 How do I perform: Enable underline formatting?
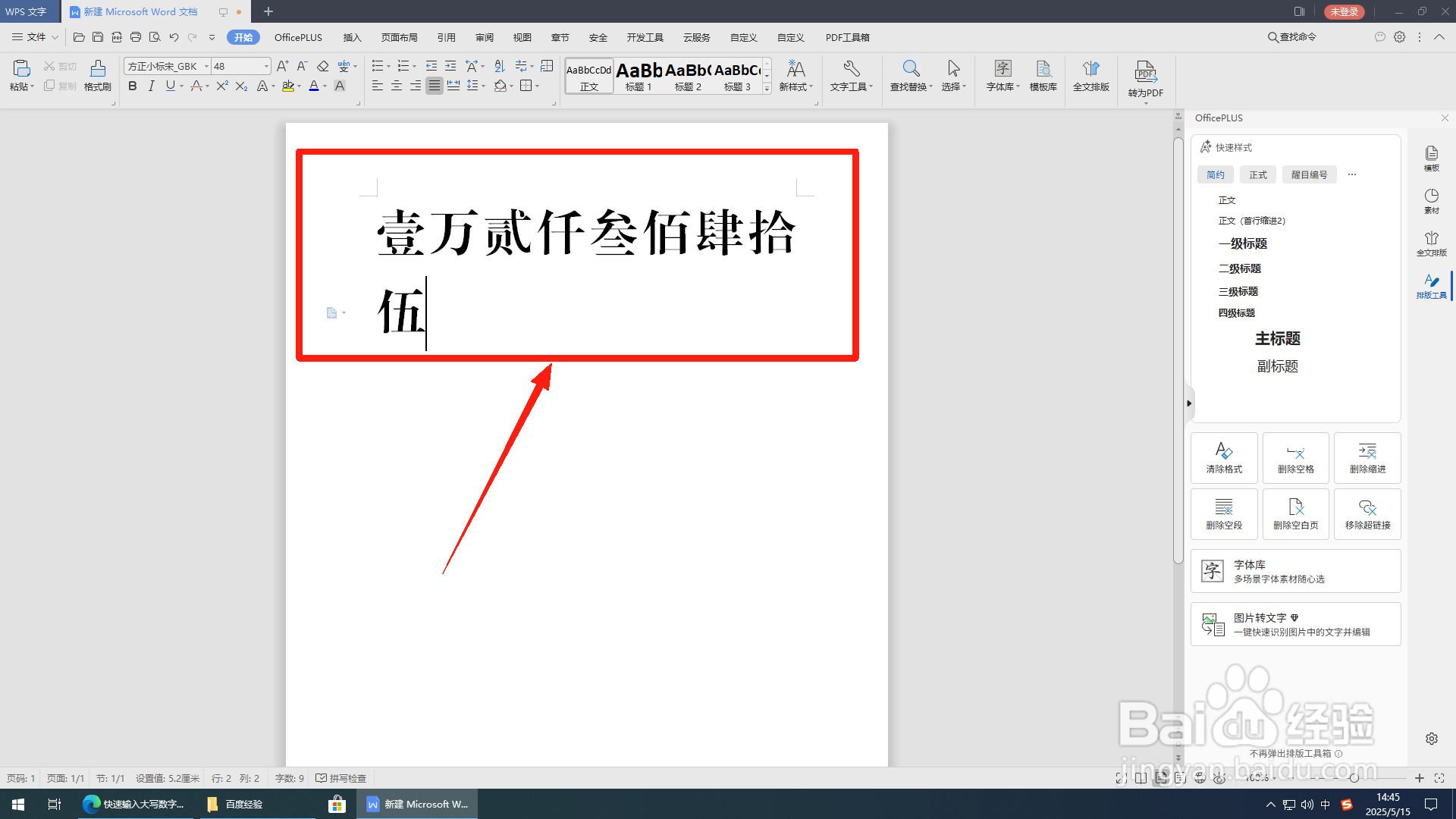click(168, 86)
